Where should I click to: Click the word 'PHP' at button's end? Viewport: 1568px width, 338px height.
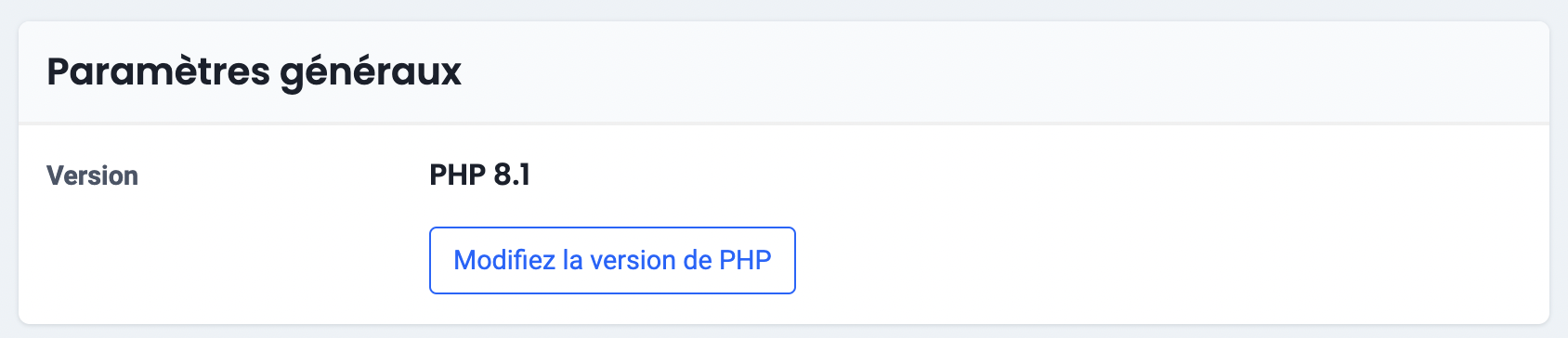745,260
